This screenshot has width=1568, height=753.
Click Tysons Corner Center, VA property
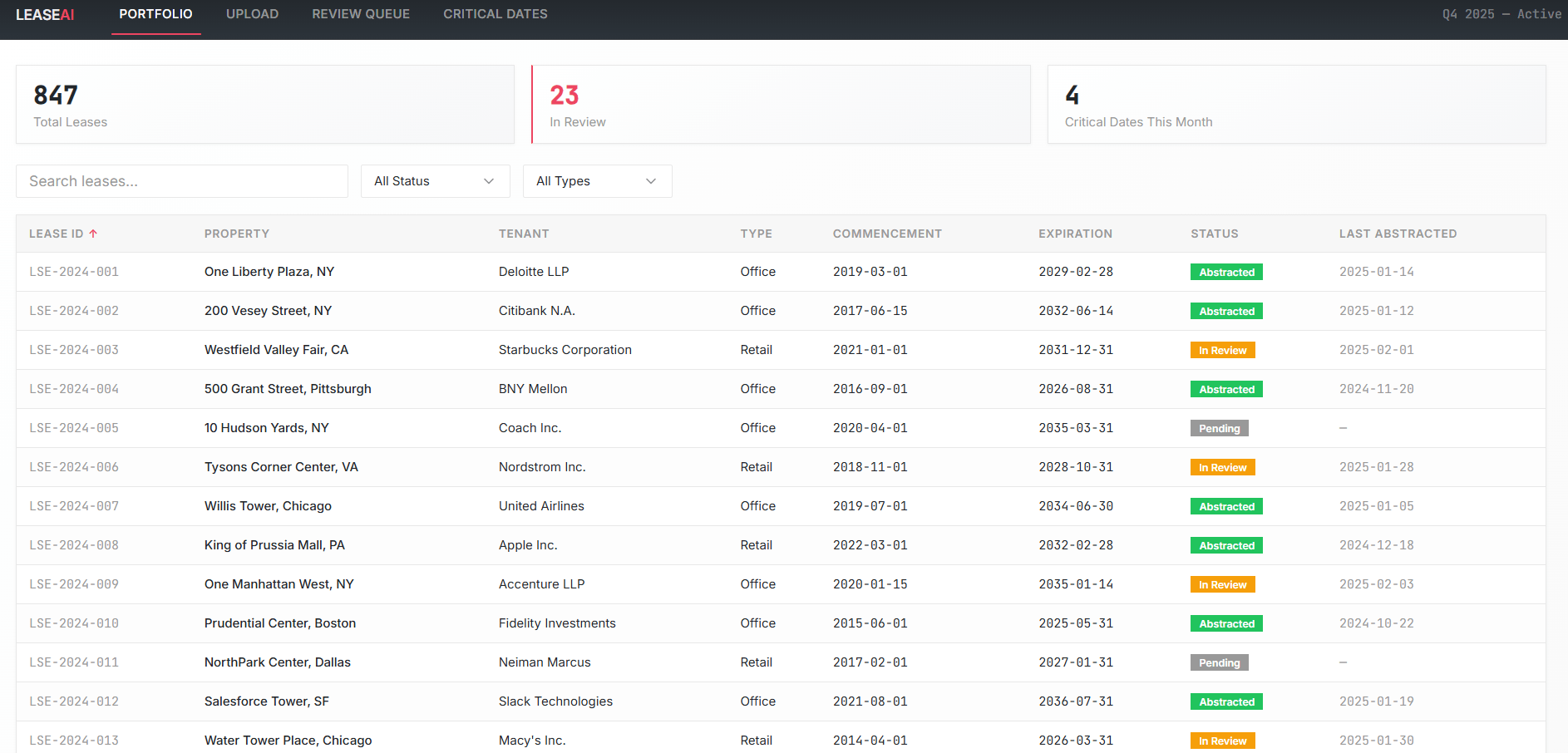click(x=281, y=467)
